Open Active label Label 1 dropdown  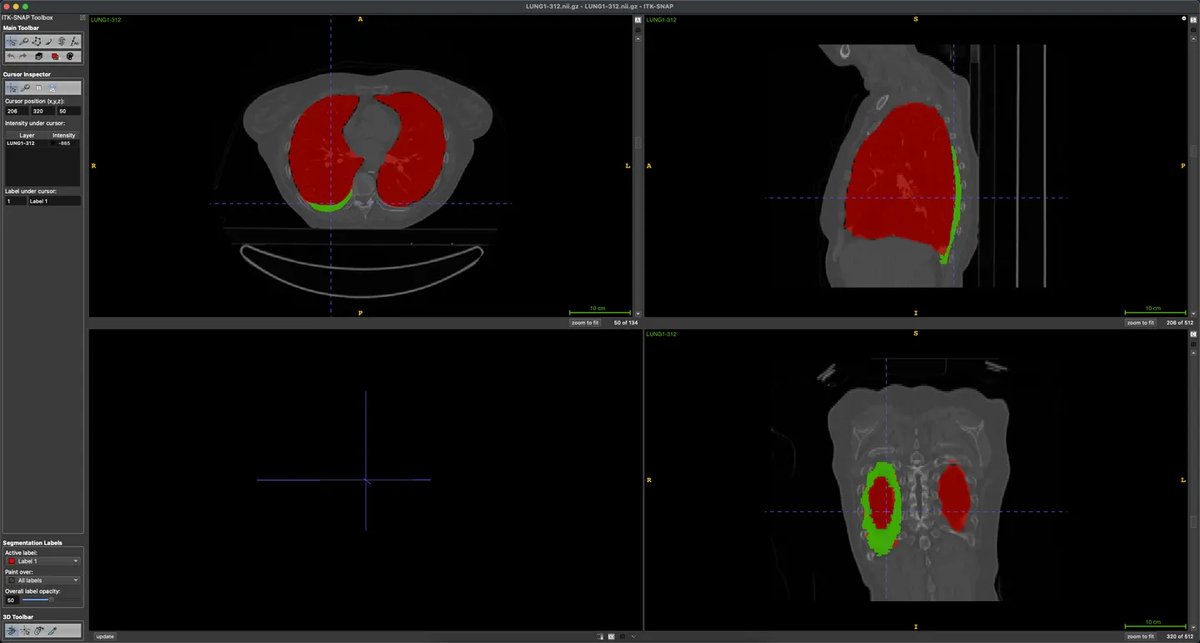(43, 561)
